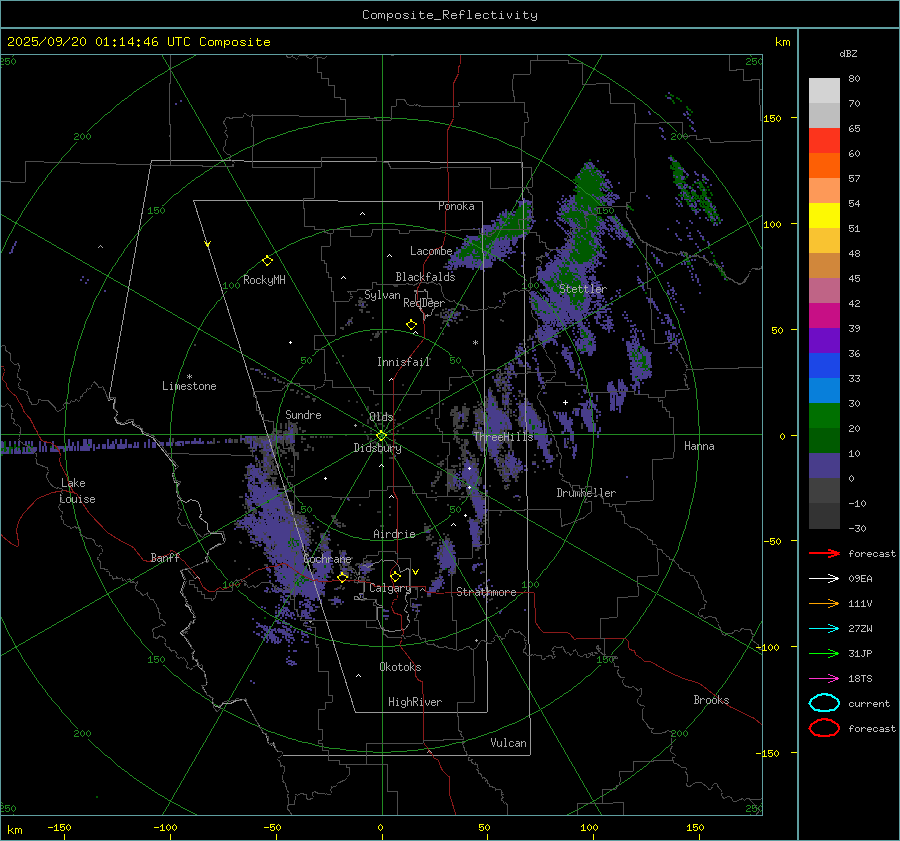Select the white 09EA arrow icon

click(824, 578)
